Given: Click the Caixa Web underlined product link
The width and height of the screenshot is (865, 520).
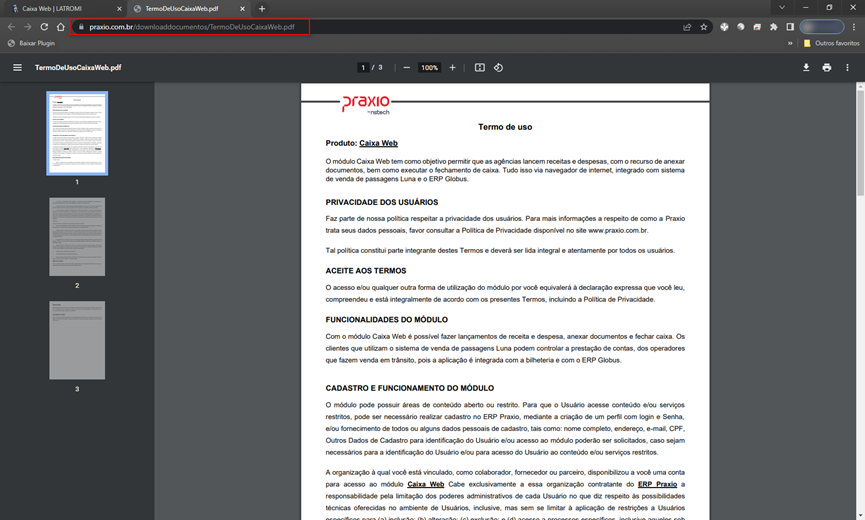Looking at the screenshot, I should click(x=378, y=143).
